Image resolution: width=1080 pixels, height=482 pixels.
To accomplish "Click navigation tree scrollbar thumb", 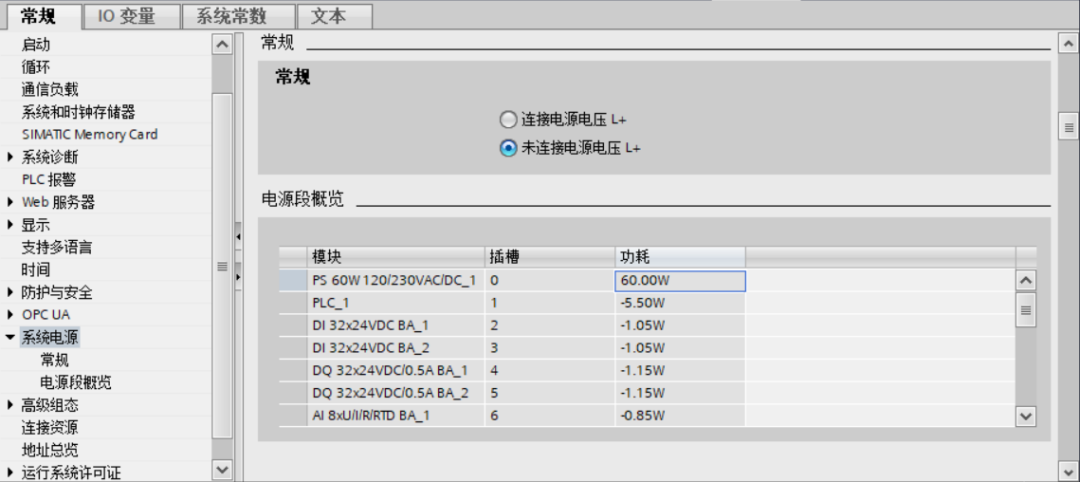I will [222, 266].
